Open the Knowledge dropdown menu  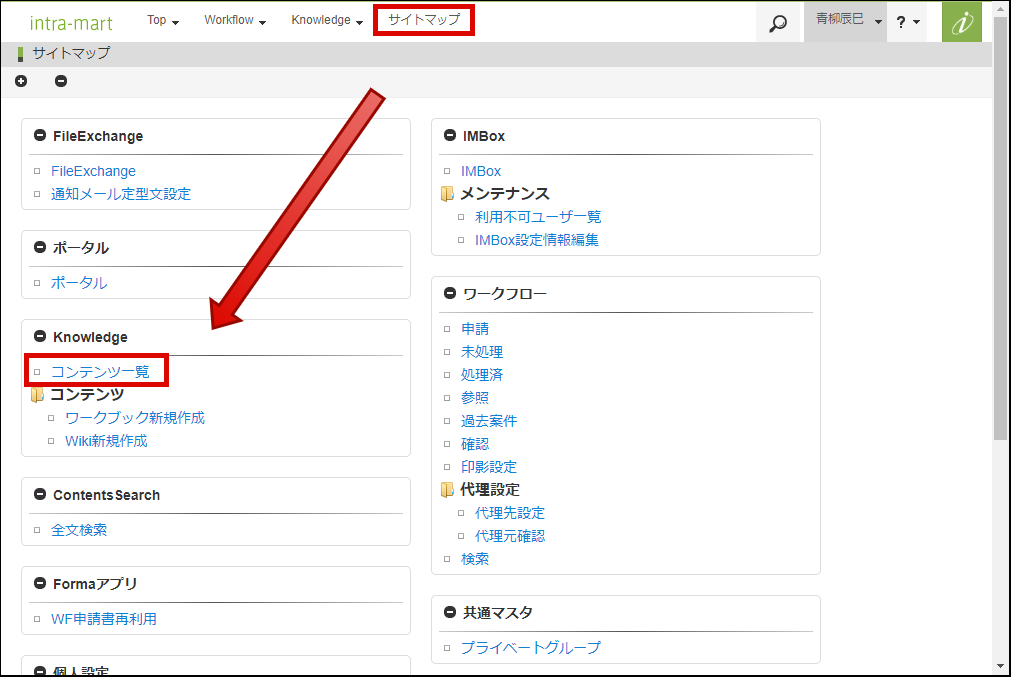tap(327, 20)
